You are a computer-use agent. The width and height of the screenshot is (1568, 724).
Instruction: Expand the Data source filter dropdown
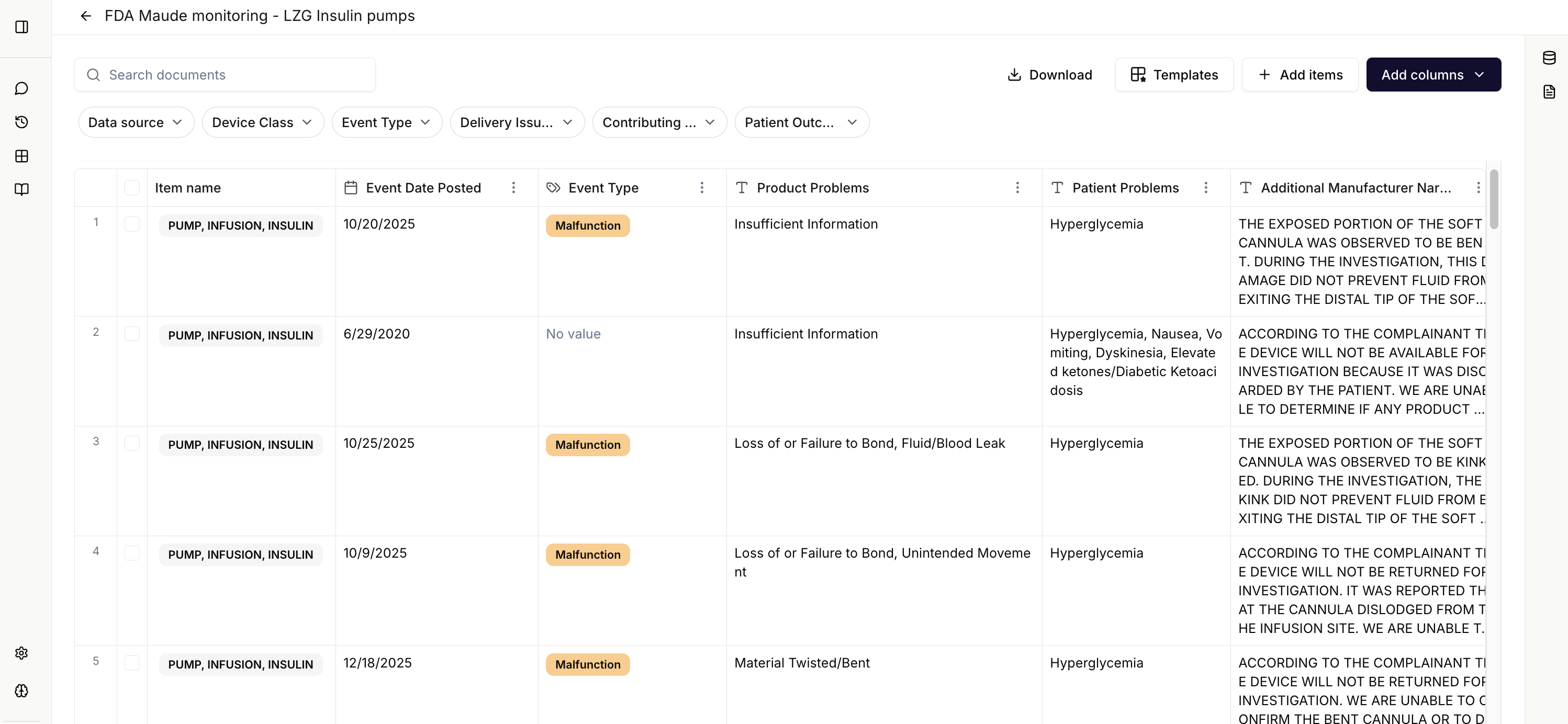(x=136, y=122)
